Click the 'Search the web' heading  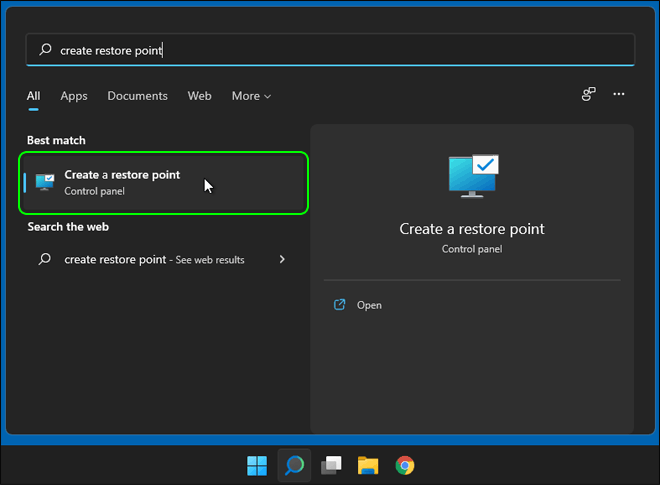coord(68,227)
